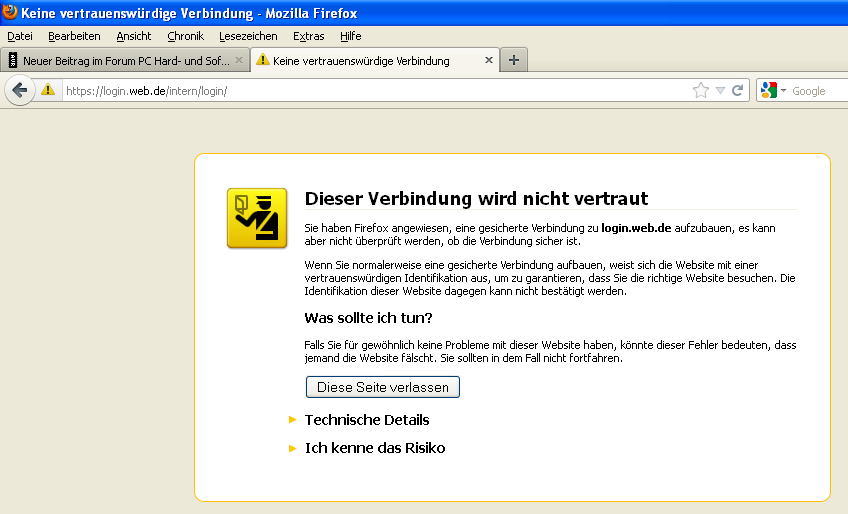Open the Chronik menu
The height and width of the screenshot is (514, 848).
pyautogui.click(x=186, y=36)
